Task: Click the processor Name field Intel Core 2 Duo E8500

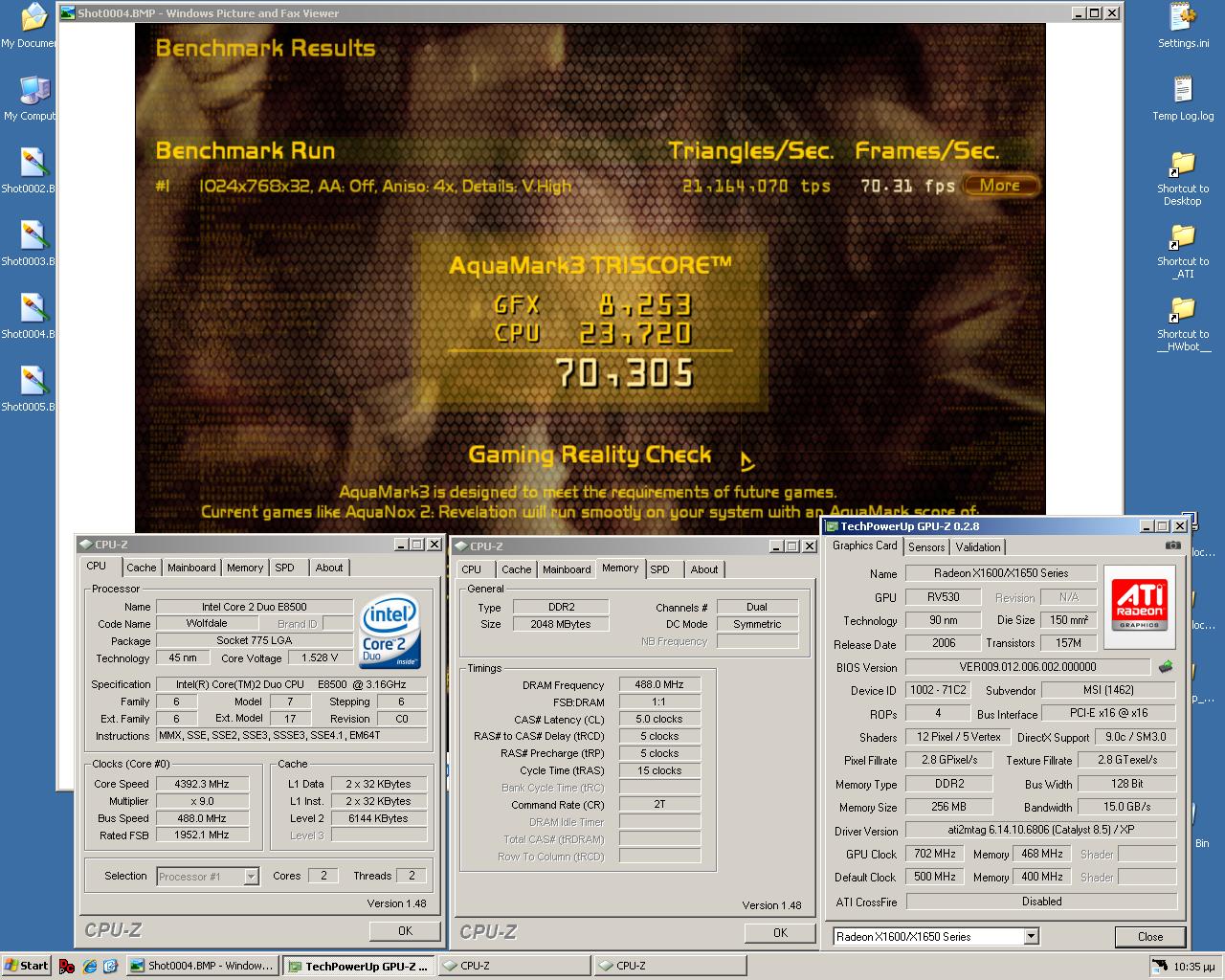Action: pyautogui.click(x=255, y=607)
